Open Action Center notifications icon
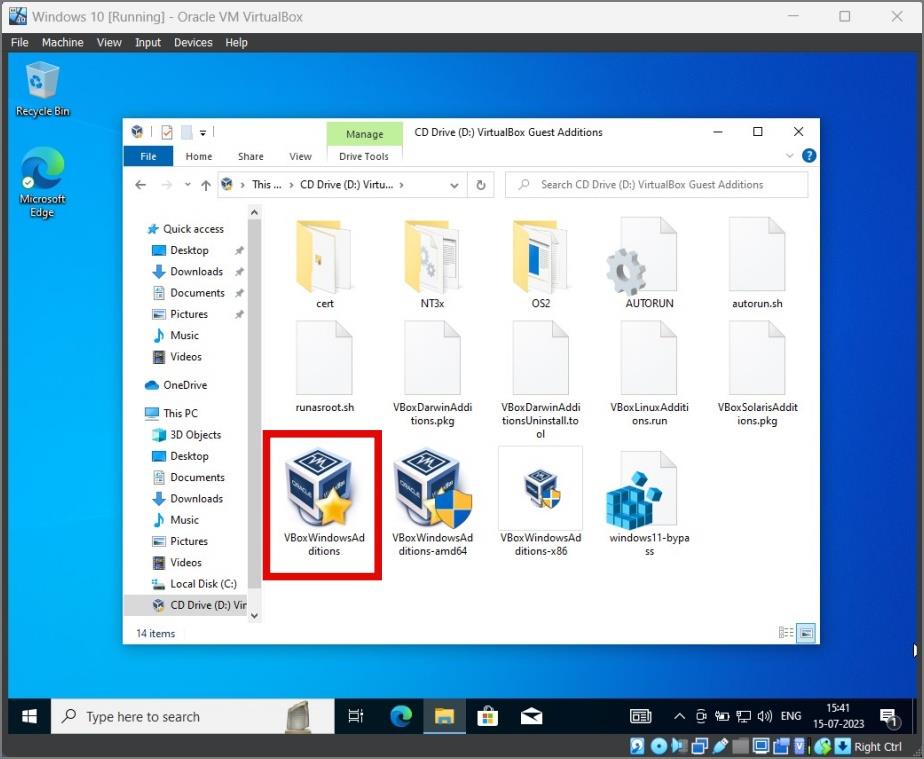The image size is (924, 759). 889,717
